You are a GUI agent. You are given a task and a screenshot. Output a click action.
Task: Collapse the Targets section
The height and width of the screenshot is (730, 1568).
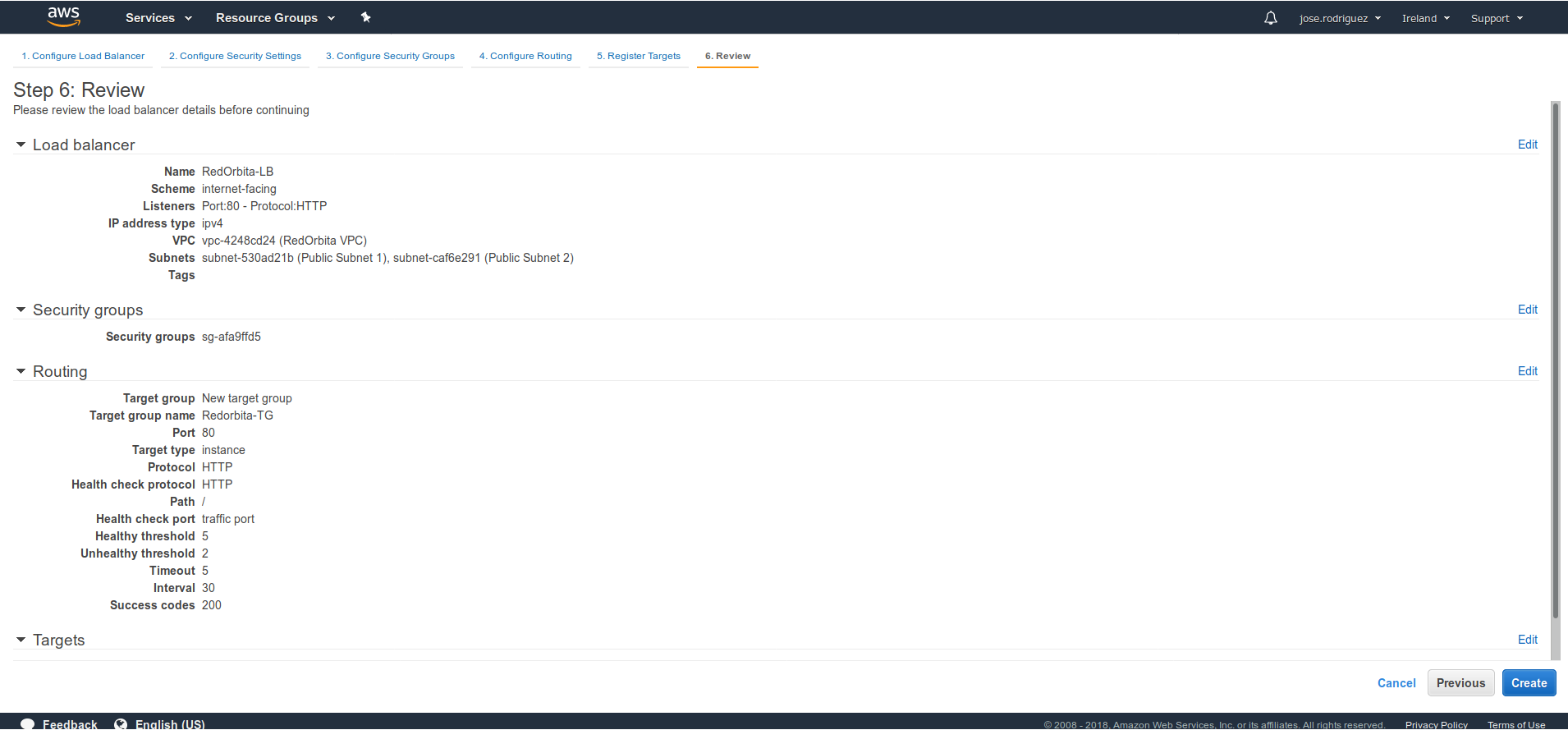[x=21, y=640]
